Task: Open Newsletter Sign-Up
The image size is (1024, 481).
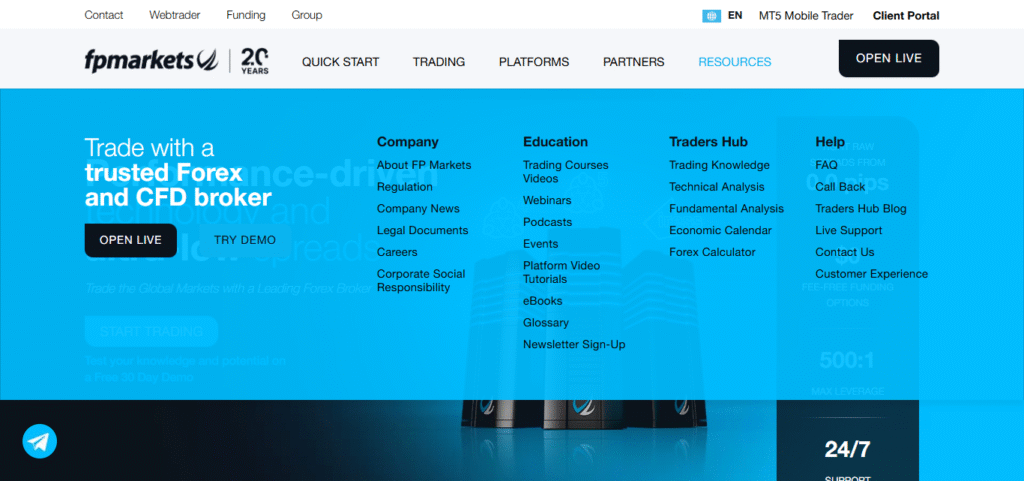Action: tap(574, 345)
